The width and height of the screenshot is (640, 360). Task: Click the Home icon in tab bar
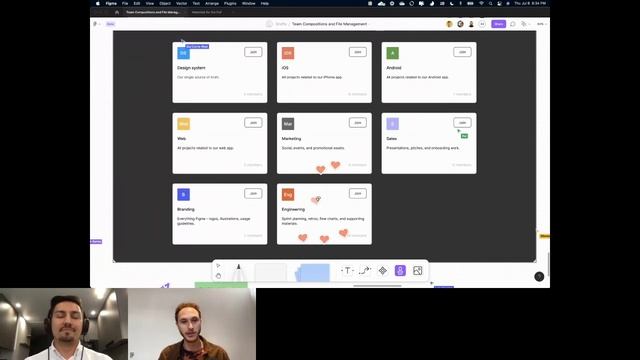(117, 12)
